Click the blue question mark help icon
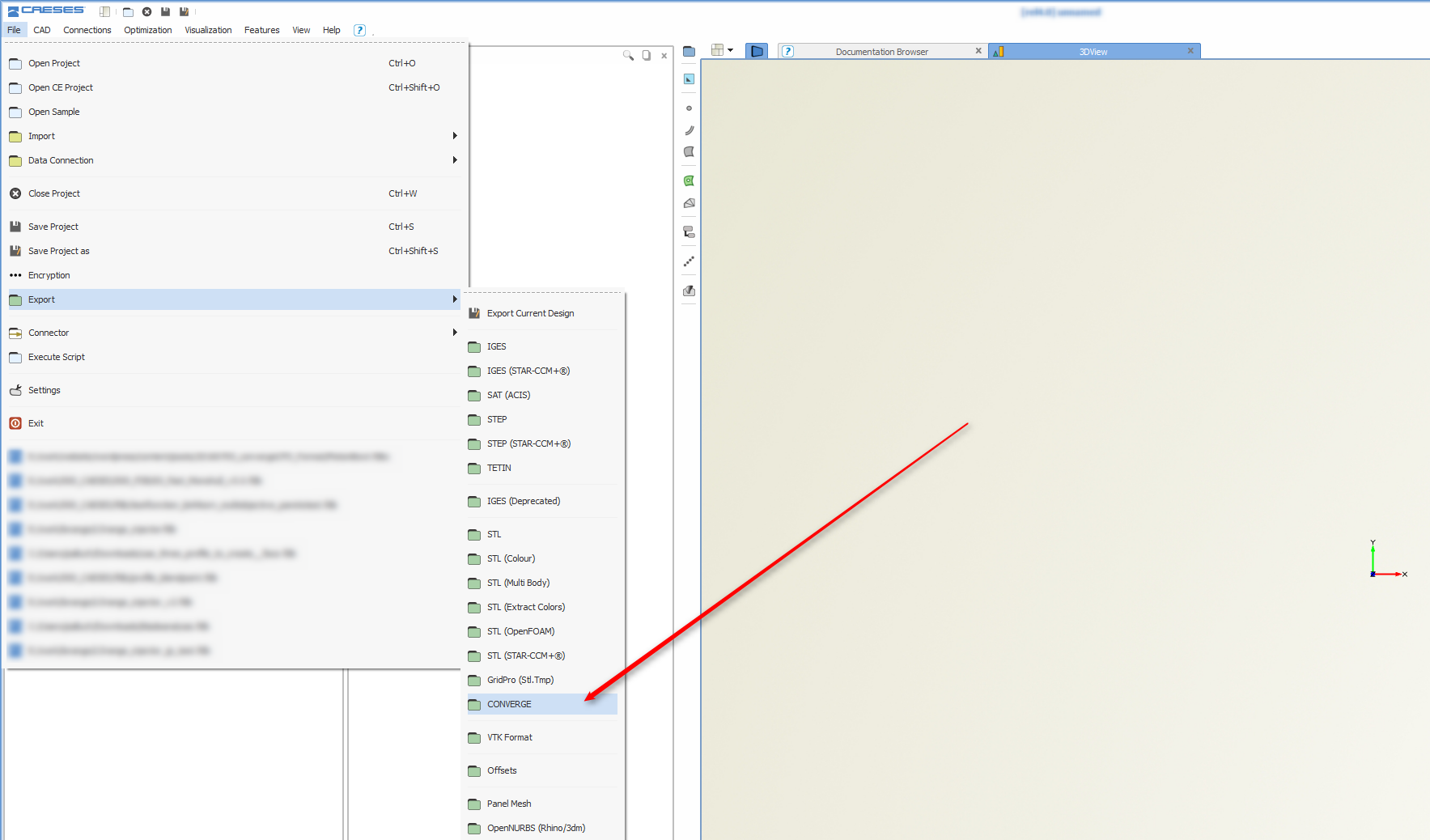 pos(359,30)
